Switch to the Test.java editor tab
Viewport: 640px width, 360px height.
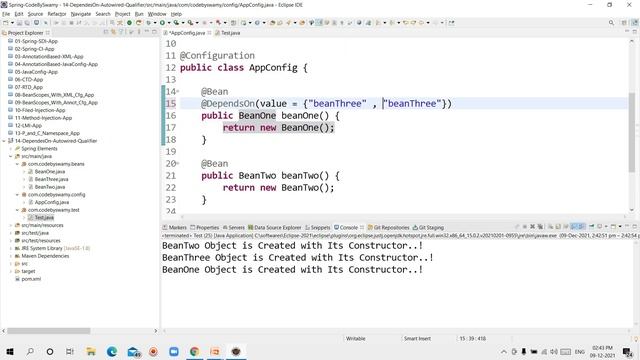point(227,33)
